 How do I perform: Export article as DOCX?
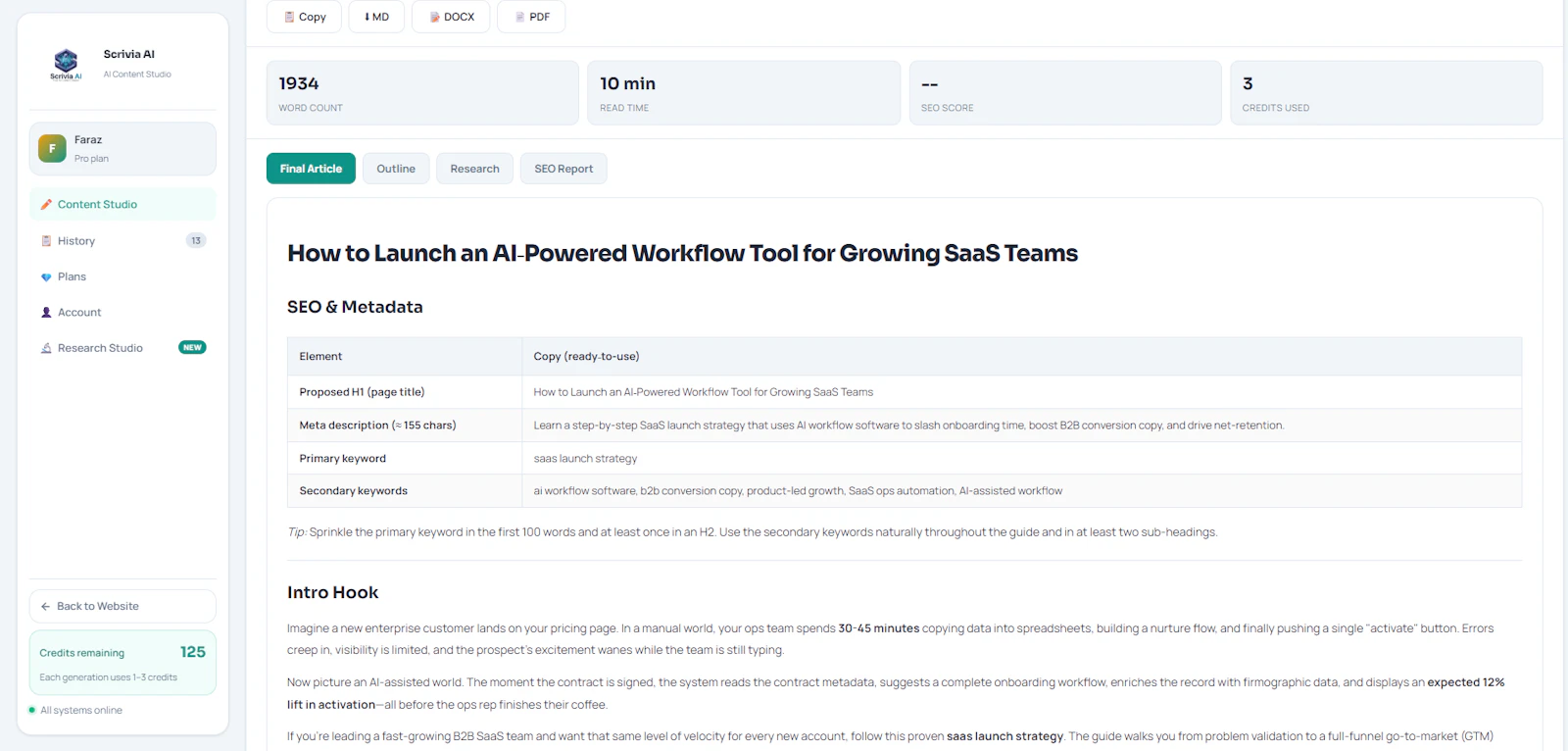(x=451, y=17)
